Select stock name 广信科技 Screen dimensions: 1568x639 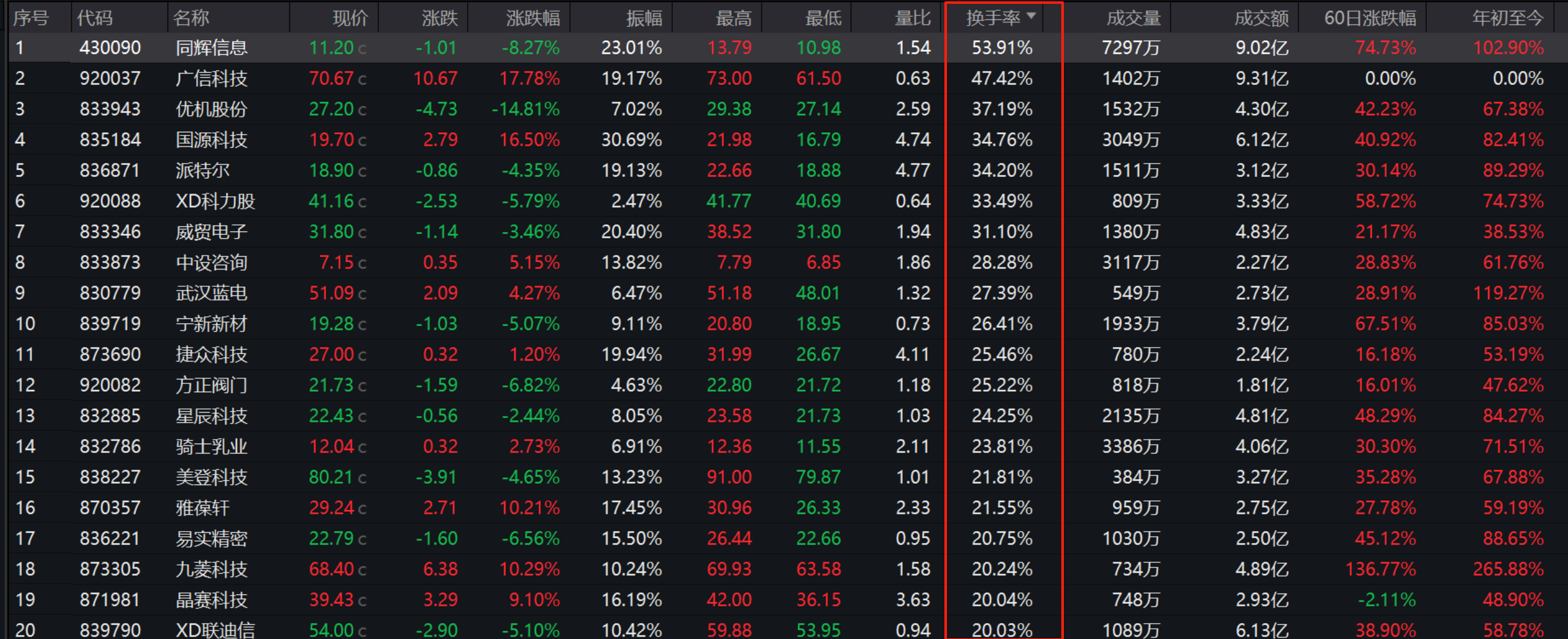point(211,79)
